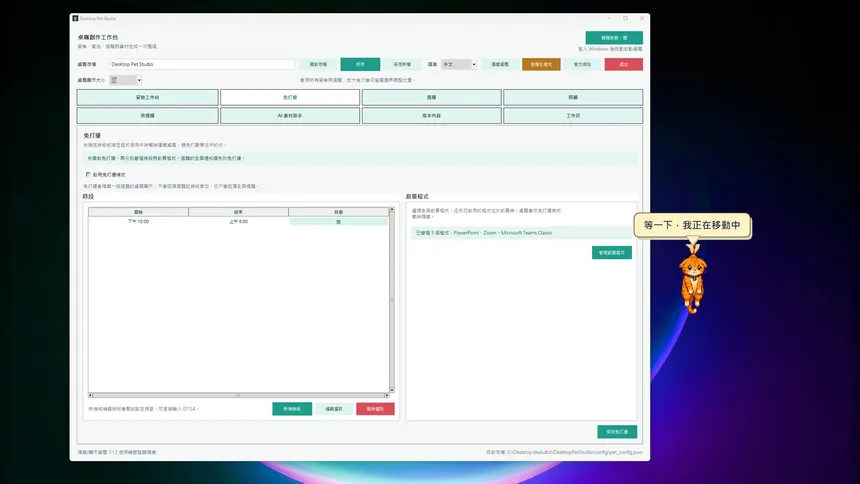The width and height of the screenshot is (860, 484).
Task: Open the 提醒 tab
Action: [x=431, y=97]
